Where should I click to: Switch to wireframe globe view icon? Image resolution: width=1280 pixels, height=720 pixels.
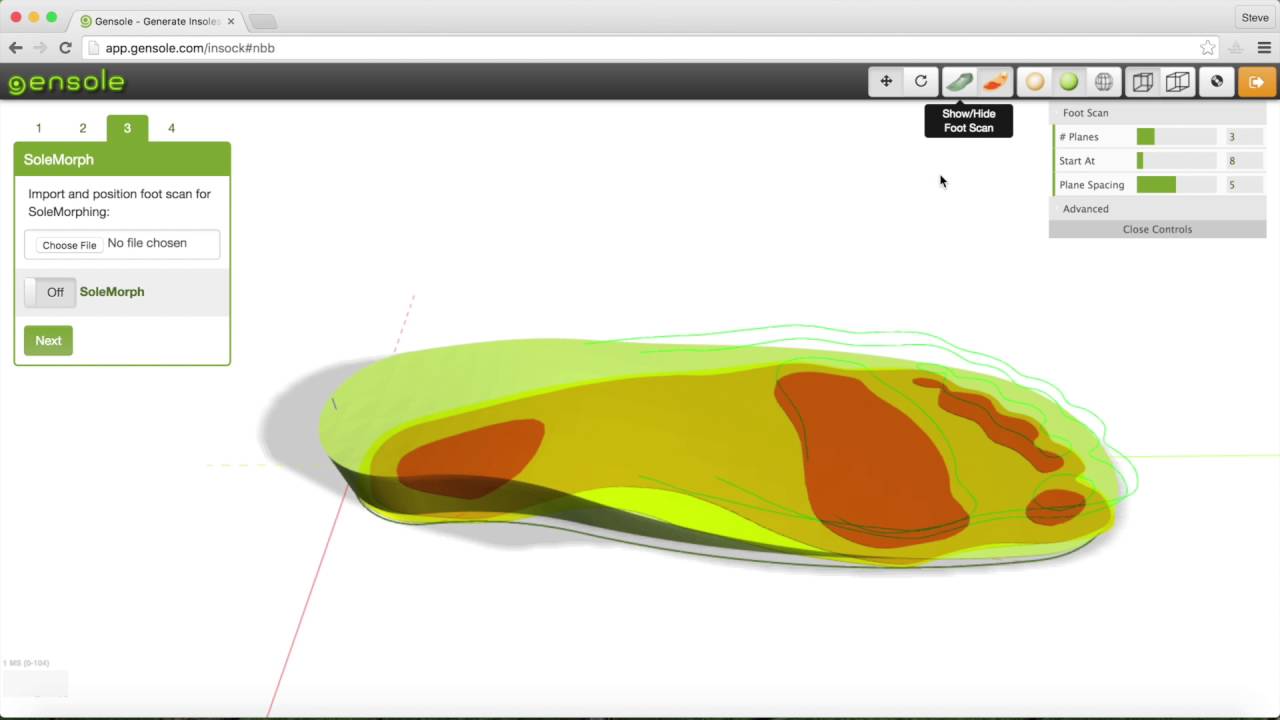[1104, 82]
